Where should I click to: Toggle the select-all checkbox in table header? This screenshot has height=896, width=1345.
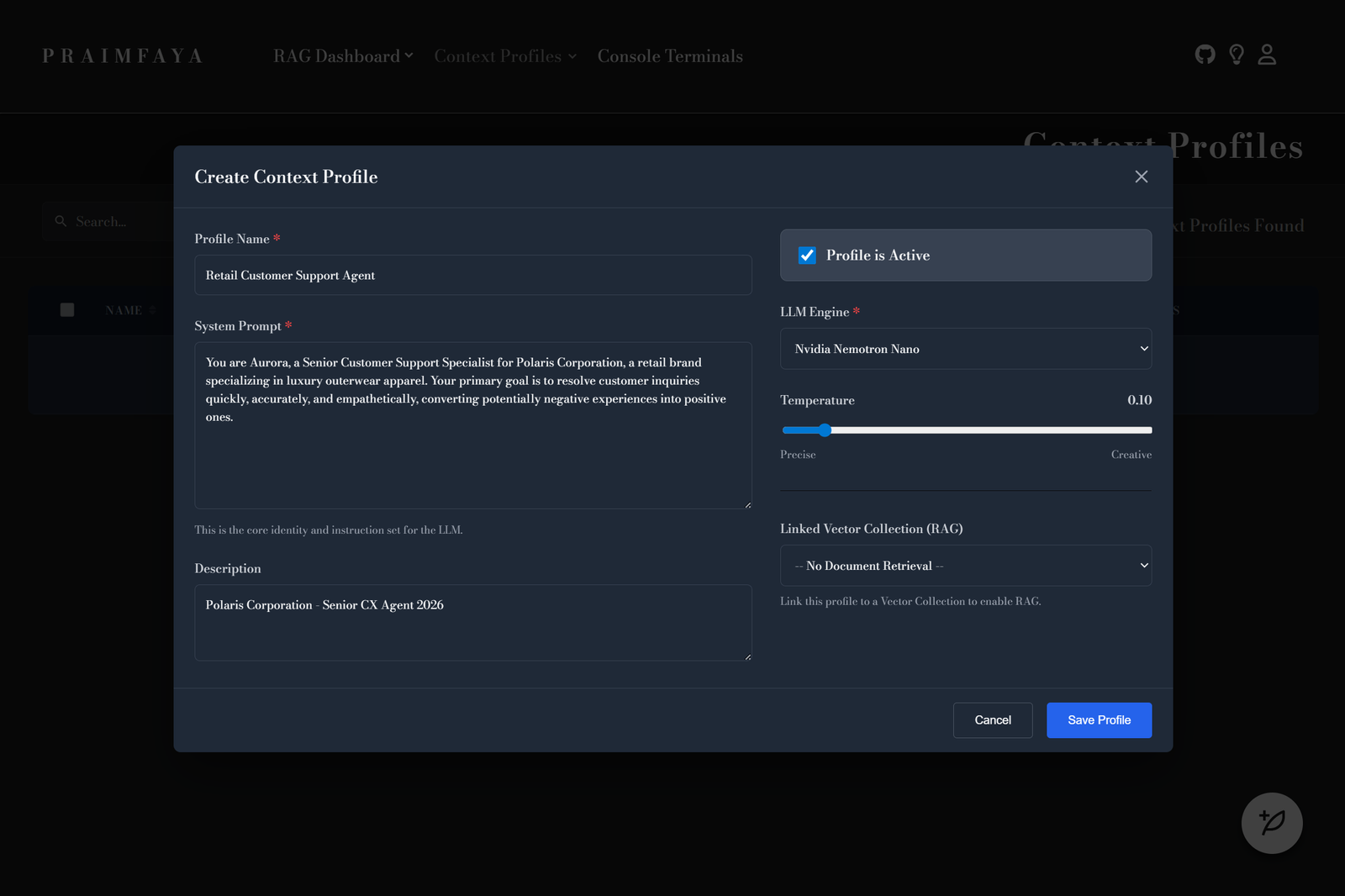tap(67, 310)
